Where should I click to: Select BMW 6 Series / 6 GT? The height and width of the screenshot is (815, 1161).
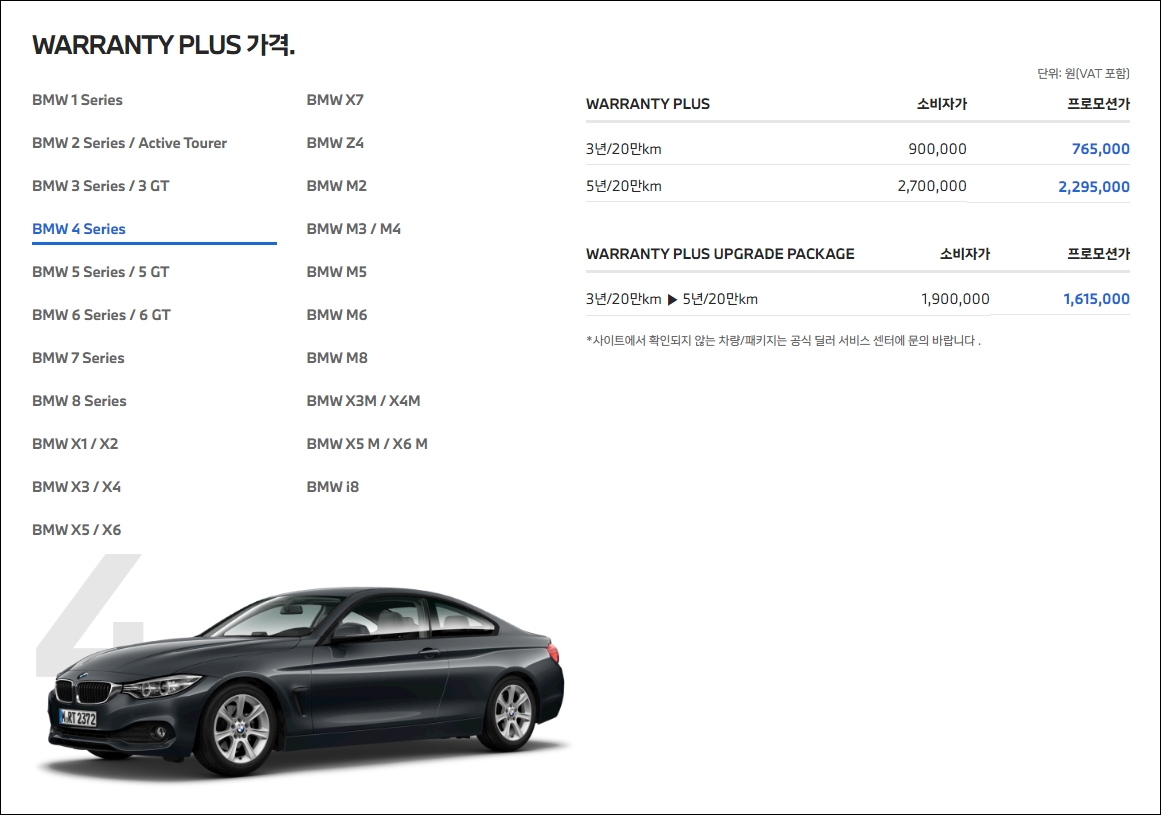click(x=101, y=315)
